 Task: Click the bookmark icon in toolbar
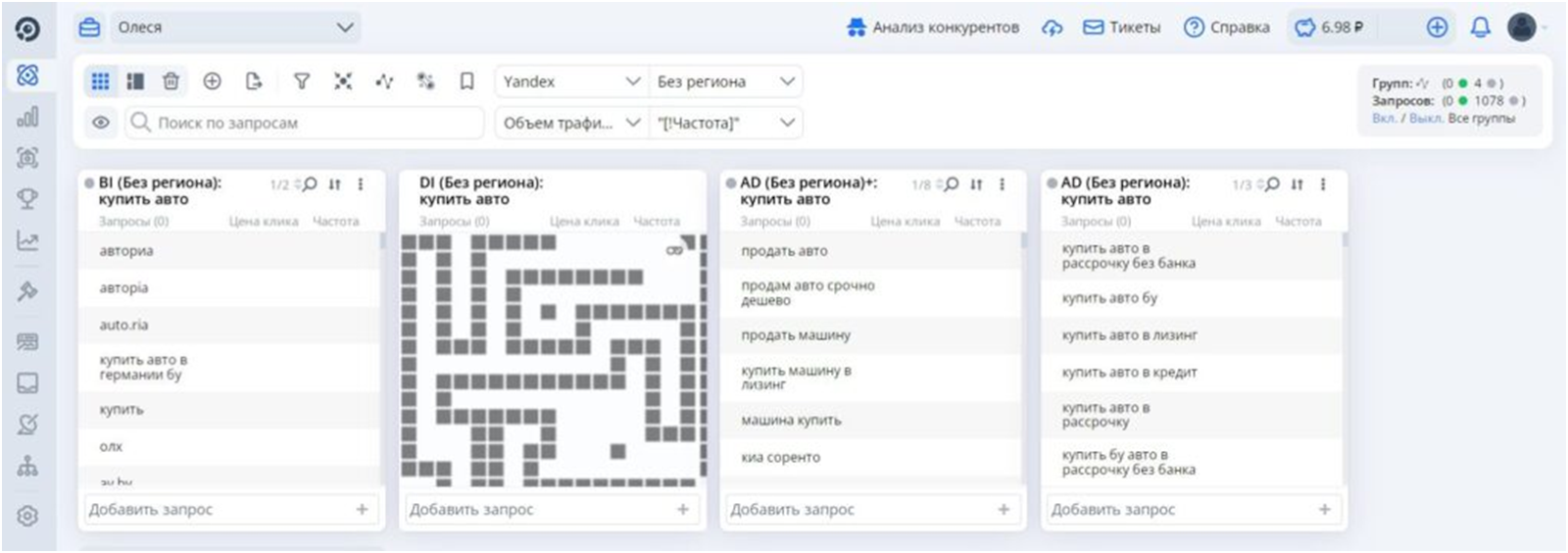pos(467,81)
